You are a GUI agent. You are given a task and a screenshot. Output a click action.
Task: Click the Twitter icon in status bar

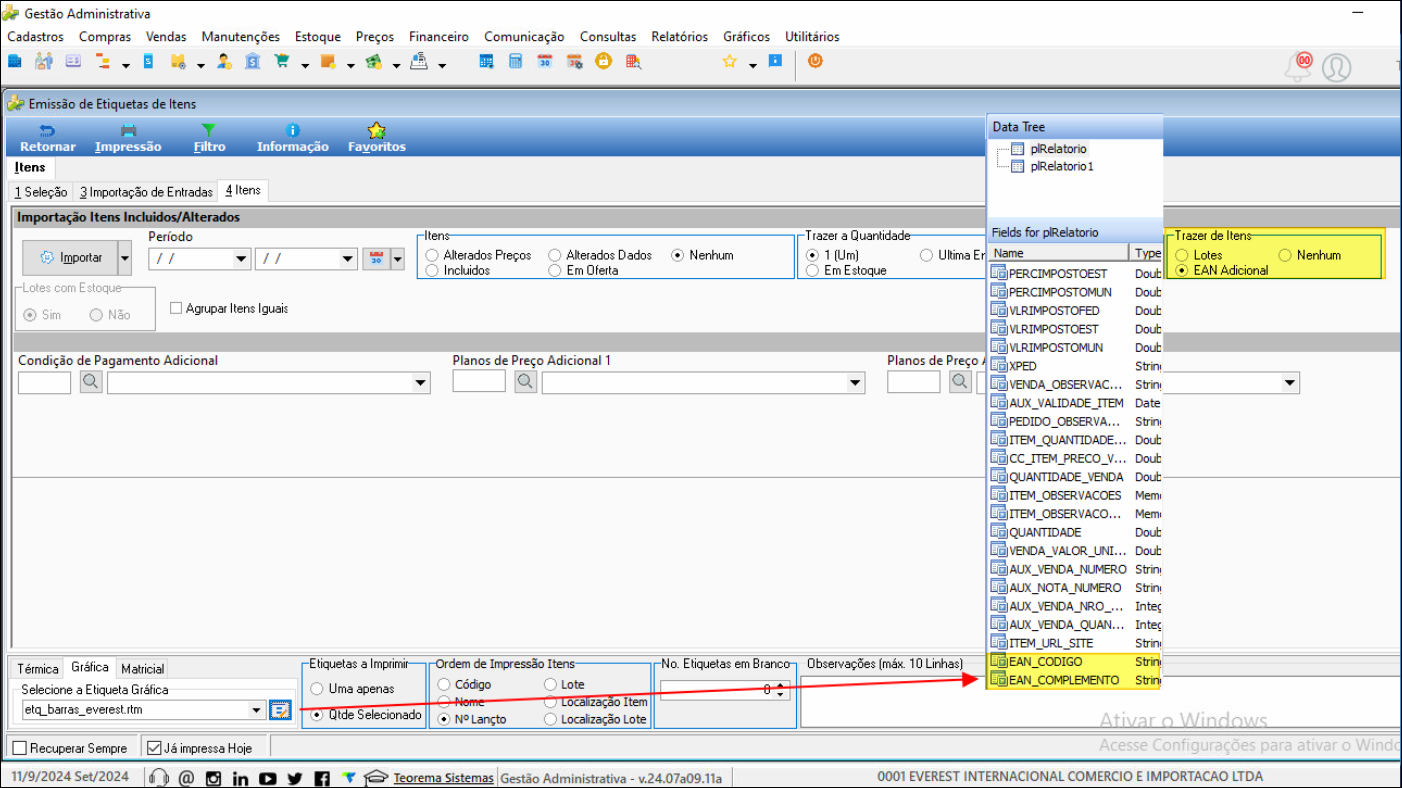pos(294,778)
